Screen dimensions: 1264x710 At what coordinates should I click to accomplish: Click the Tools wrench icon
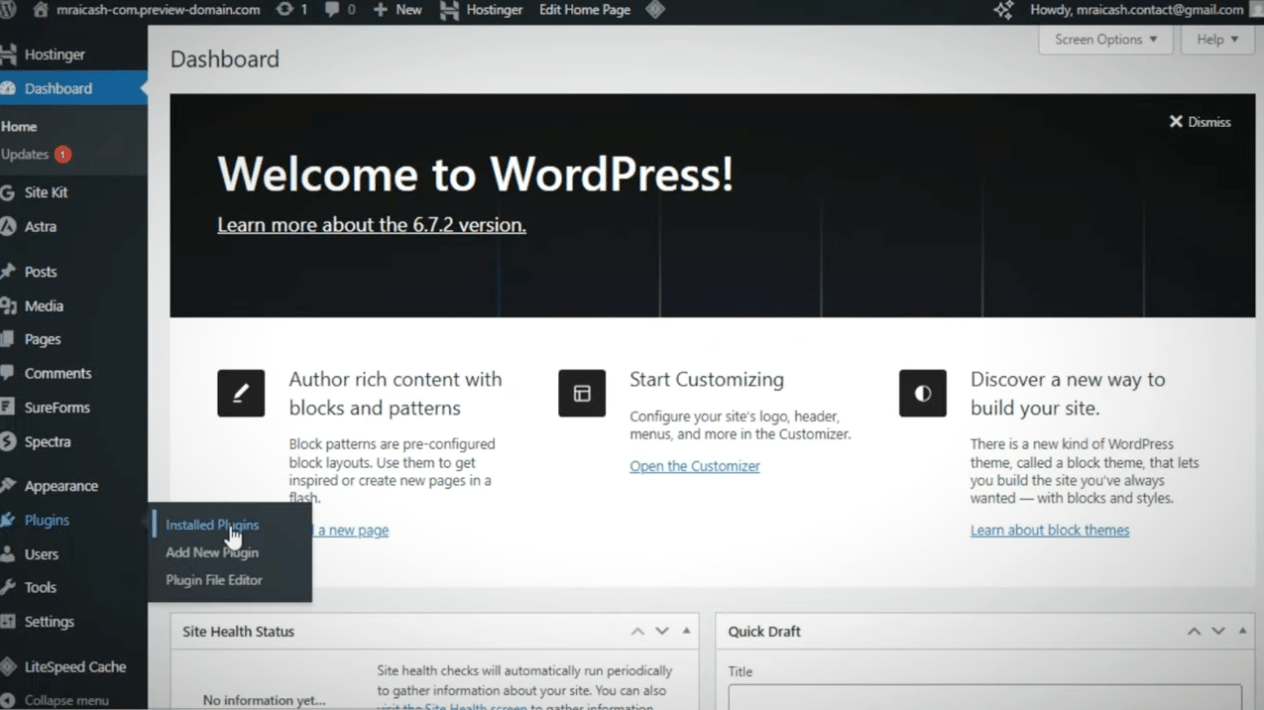(x=8, y=587)
